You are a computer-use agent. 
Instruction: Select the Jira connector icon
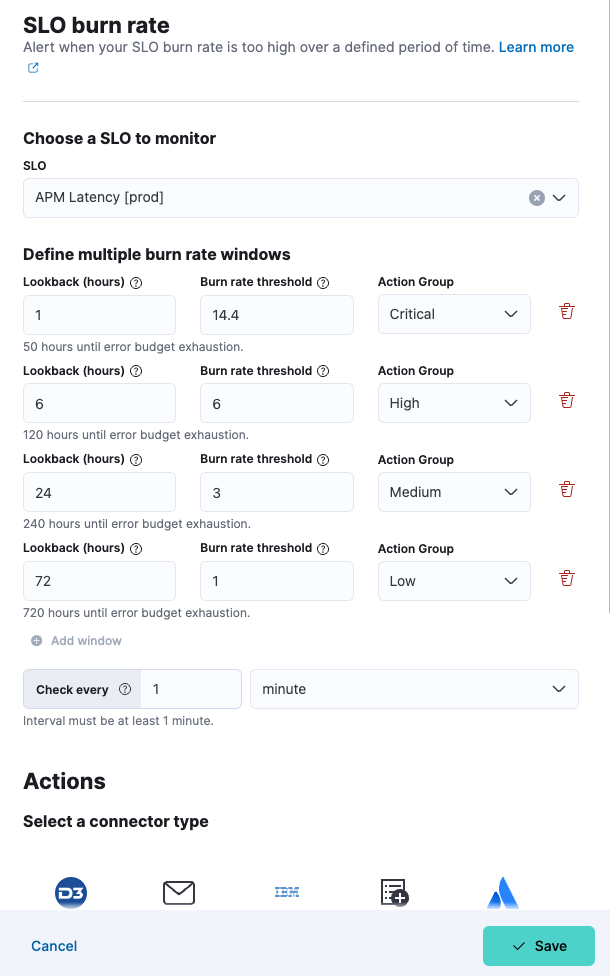[x=502, y=894]
